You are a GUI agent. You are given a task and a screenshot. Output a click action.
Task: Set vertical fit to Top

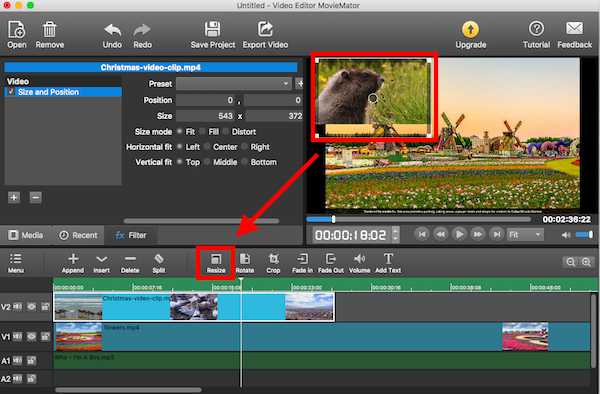click(x=179, y=162)
